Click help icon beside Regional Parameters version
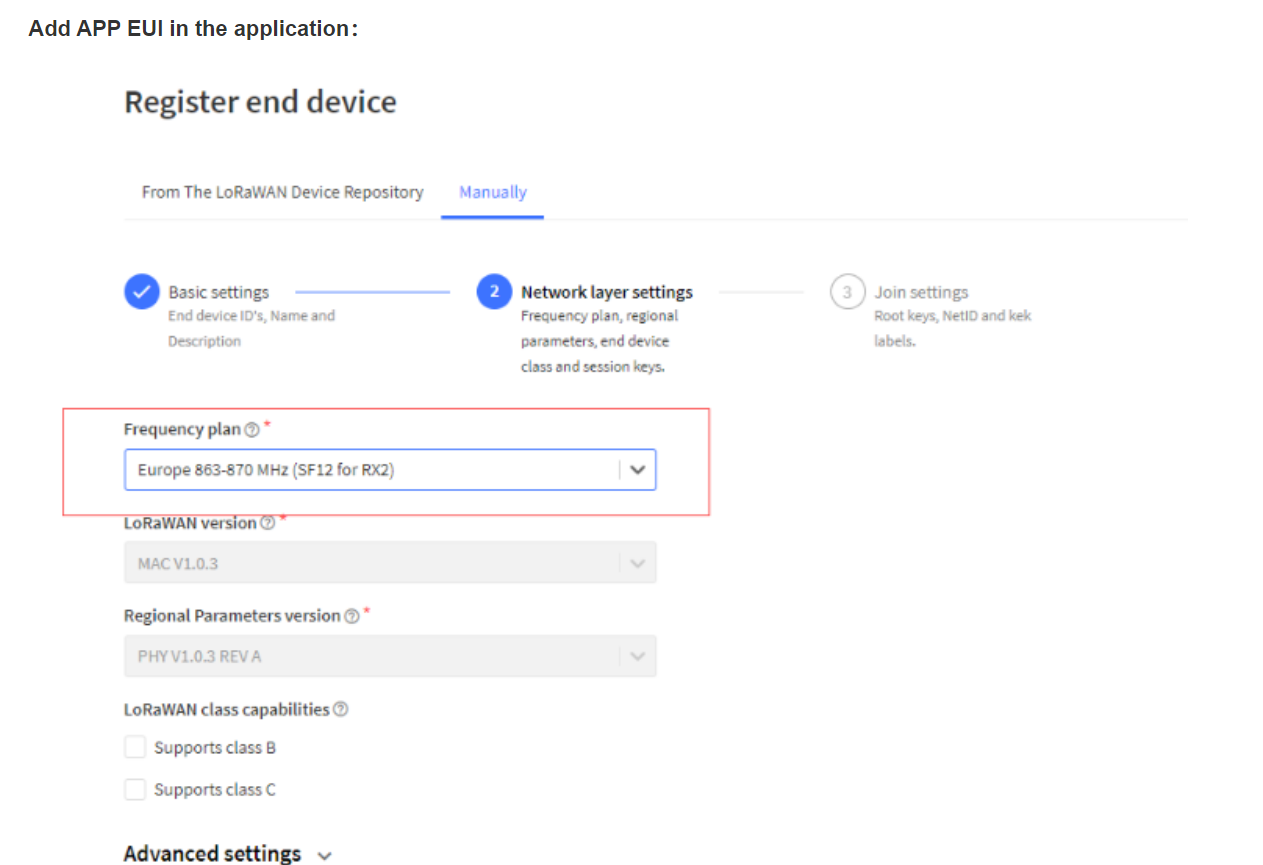Viewport: 1263px width, 865px height. coord(351,617)
